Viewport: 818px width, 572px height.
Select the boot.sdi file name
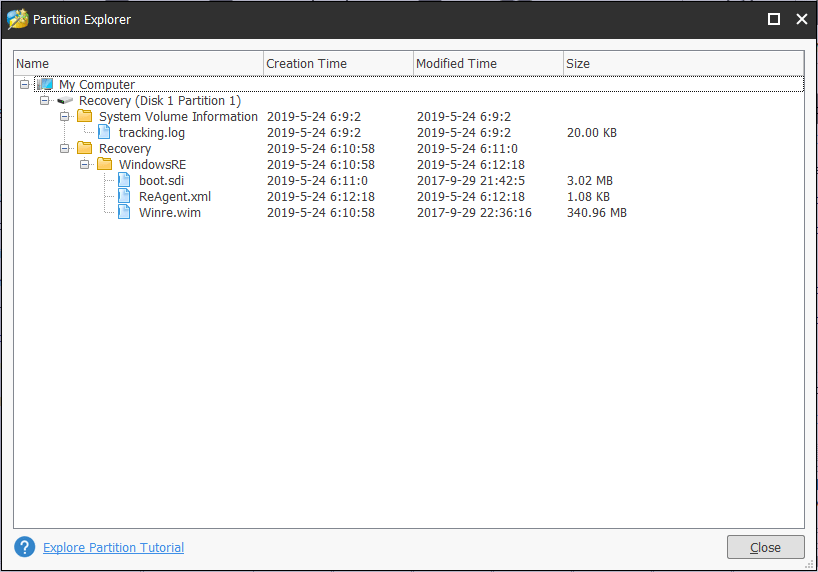(161, 181)
